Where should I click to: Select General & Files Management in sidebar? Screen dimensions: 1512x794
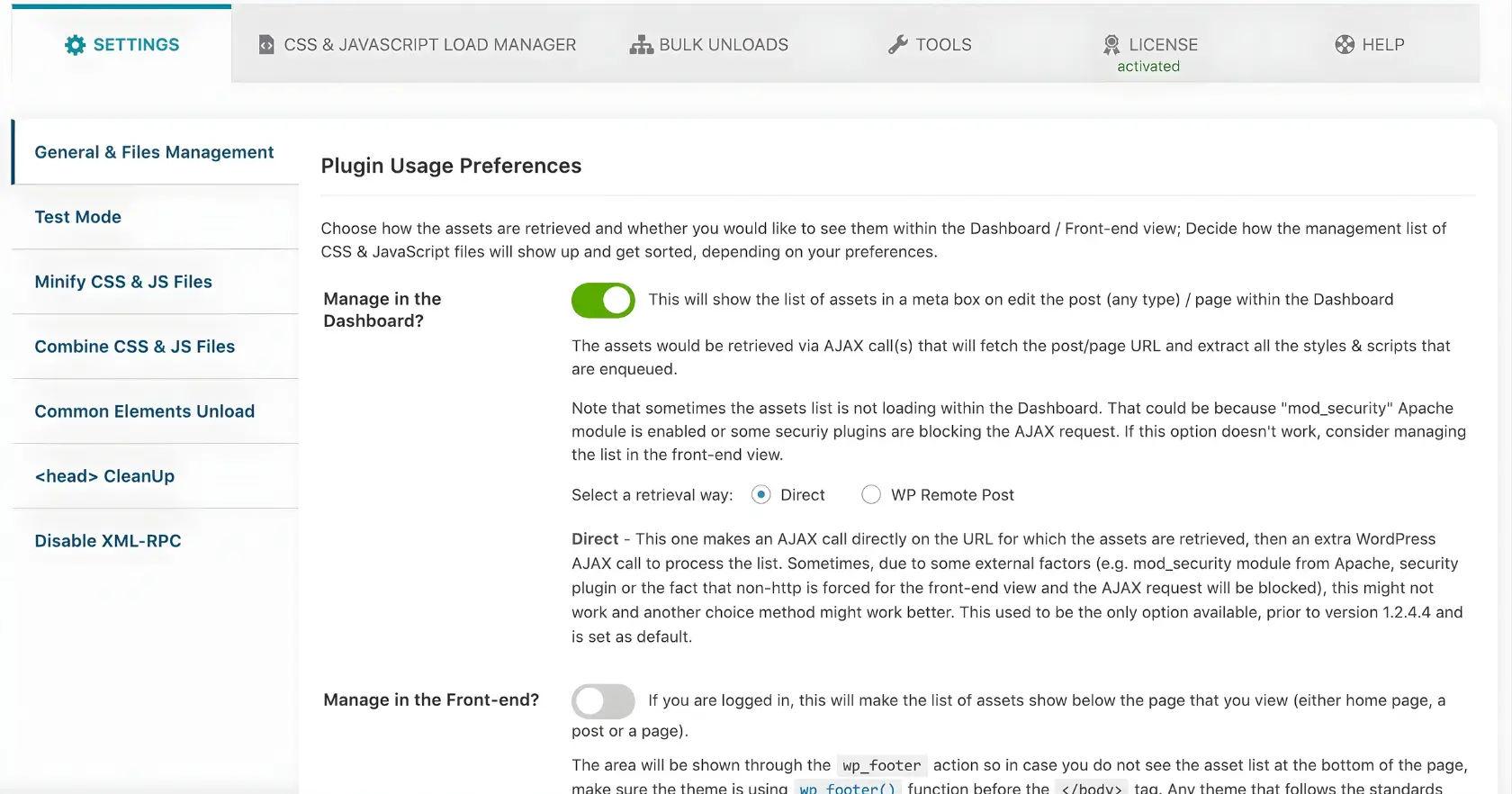(x=154, y=152)
